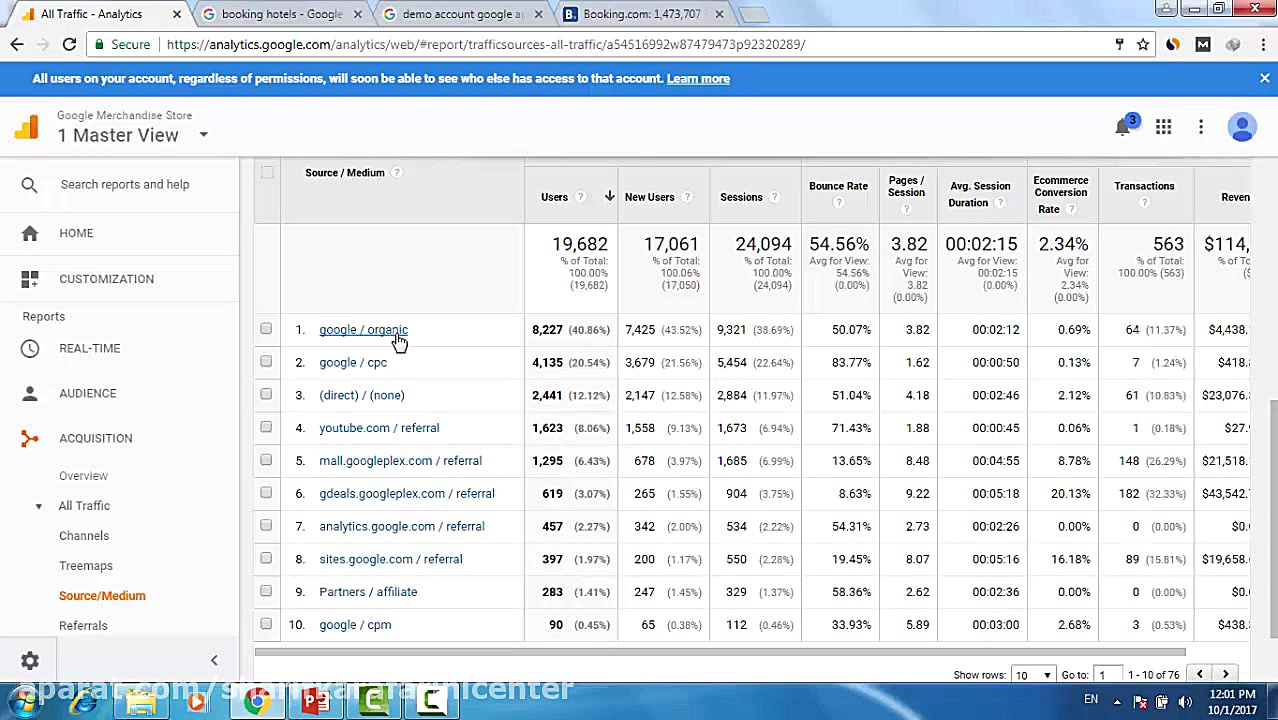This screenshot has width=1278, height=720.
Task: Open Admin settings gear icon
Action: pyautogui.click(x=30, y=660)
